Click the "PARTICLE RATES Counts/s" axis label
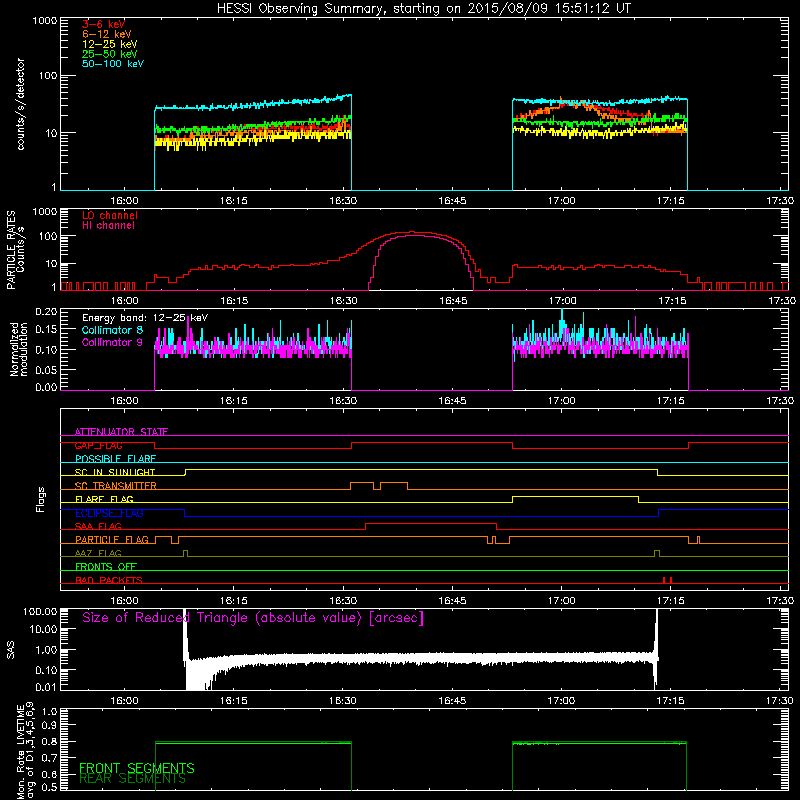800x800 pixels. coord(15,249)
